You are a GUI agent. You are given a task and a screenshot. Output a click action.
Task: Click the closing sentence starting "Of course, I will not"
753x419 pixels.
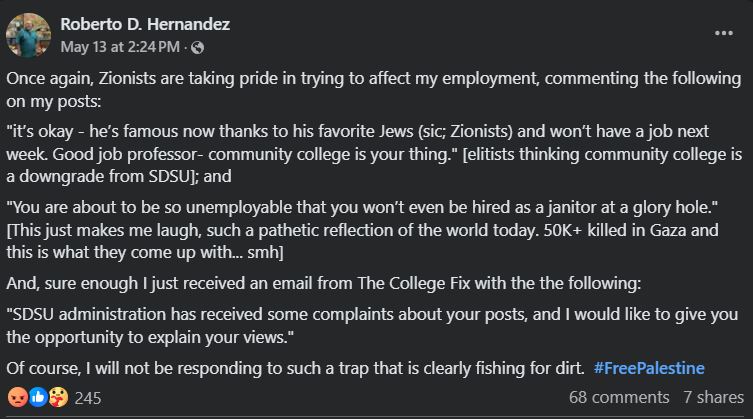point(290,367)
